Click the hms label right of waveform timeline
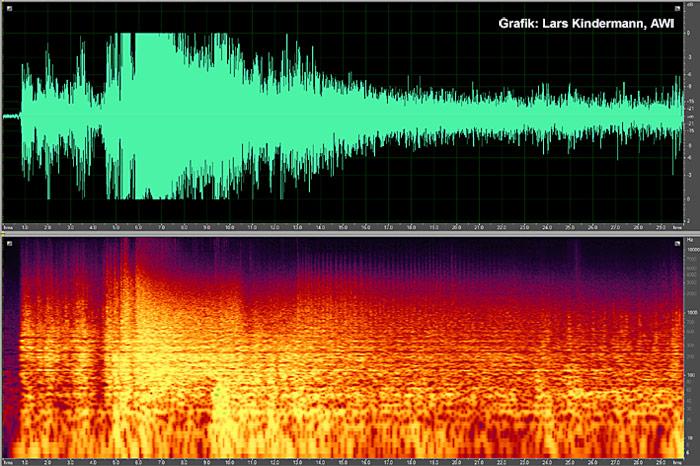 pyautogui.click(x=677, y=228)
